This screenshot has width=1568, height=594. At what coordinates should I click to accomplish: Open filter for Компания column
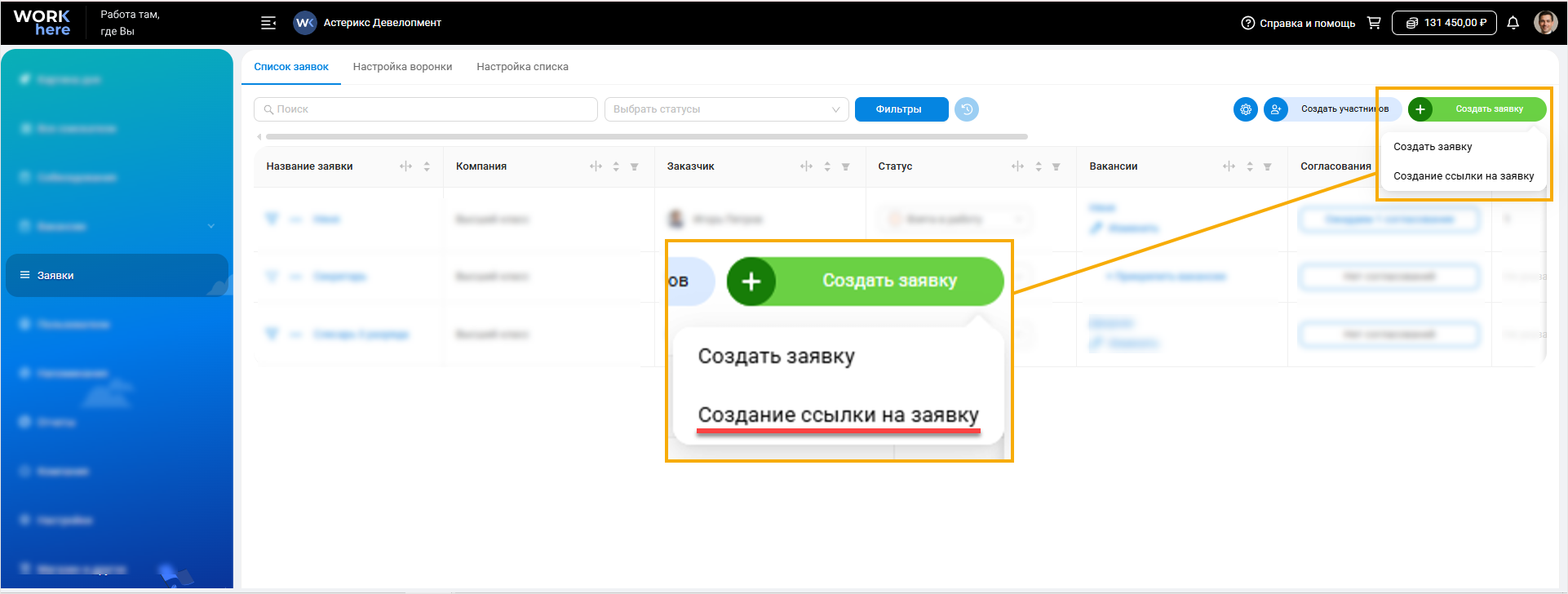tap(635, 166)
